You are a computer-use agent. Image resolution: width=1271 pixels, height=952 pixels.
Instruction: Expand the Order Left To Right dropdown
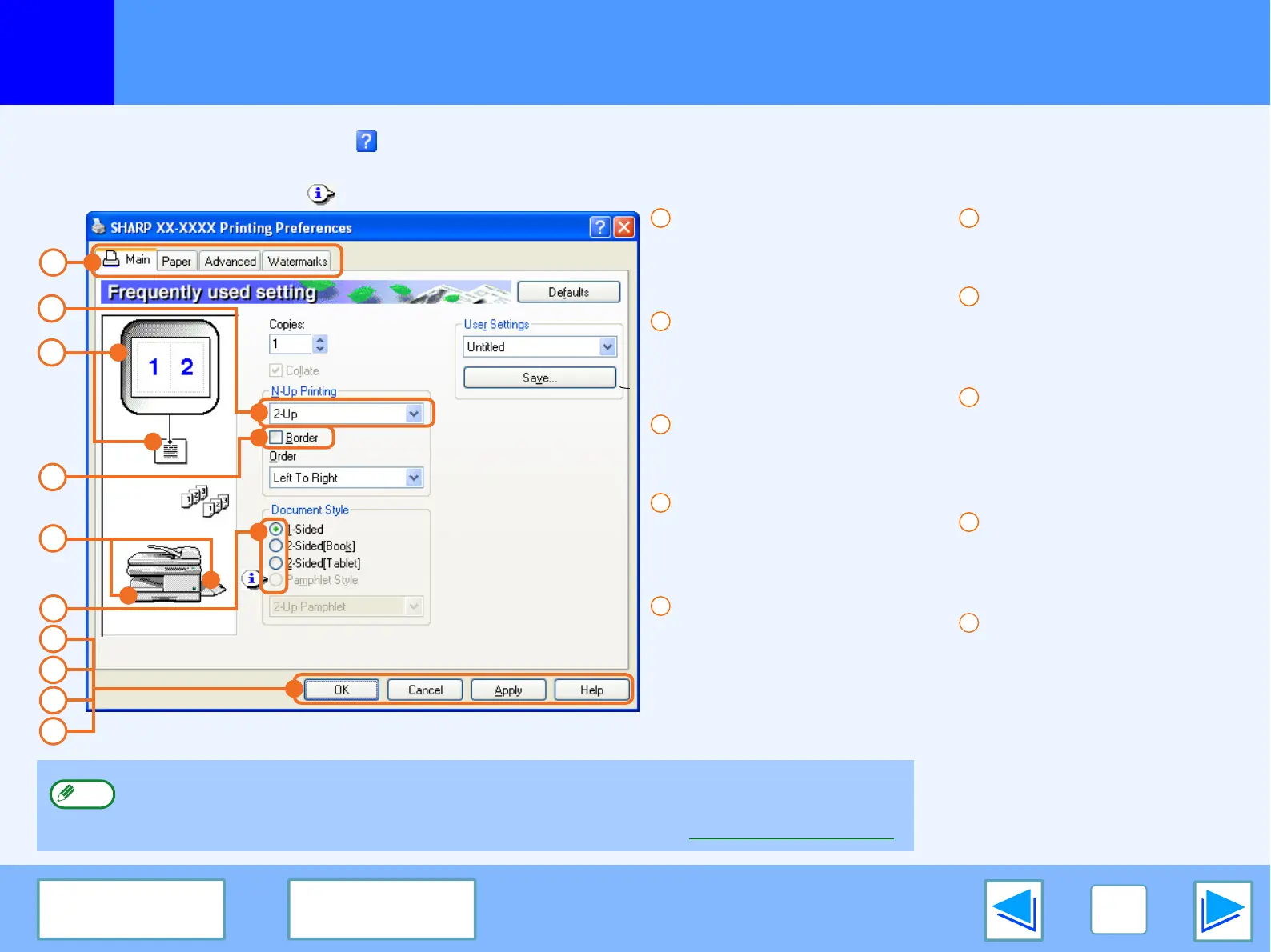[x=413, y=478]
